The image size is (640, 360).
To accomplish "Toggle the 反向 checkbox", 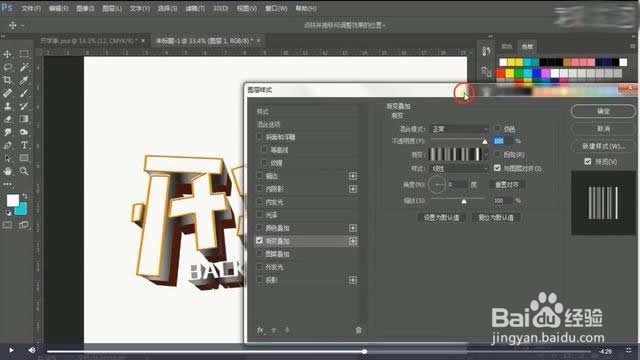I will click(497, 155).
